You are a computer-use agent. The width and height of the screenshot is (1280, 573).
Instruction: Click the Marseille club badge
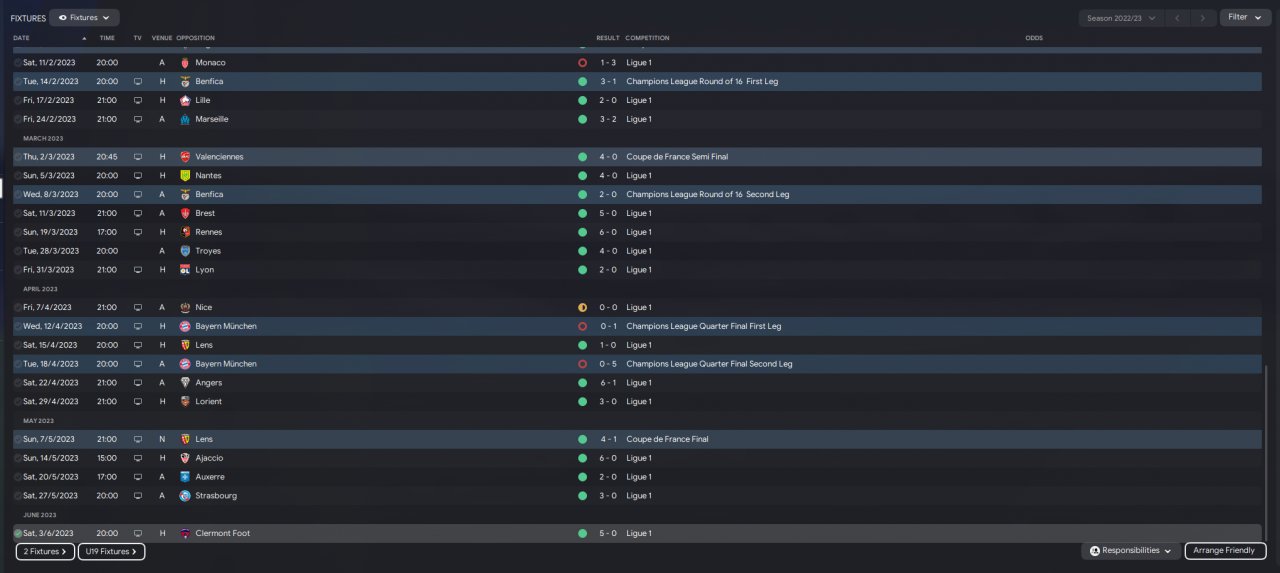click(x=184, y=119)
